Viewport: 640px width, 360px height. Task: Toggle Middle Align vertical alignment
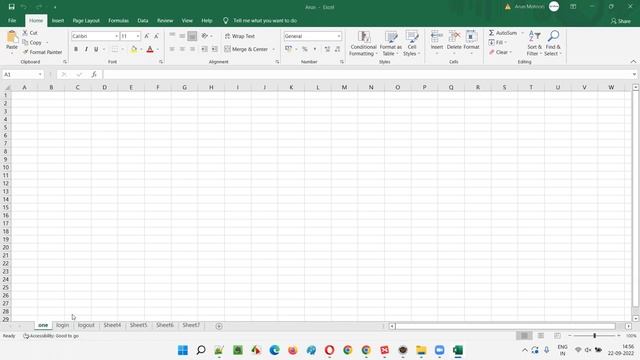point(182,36)
